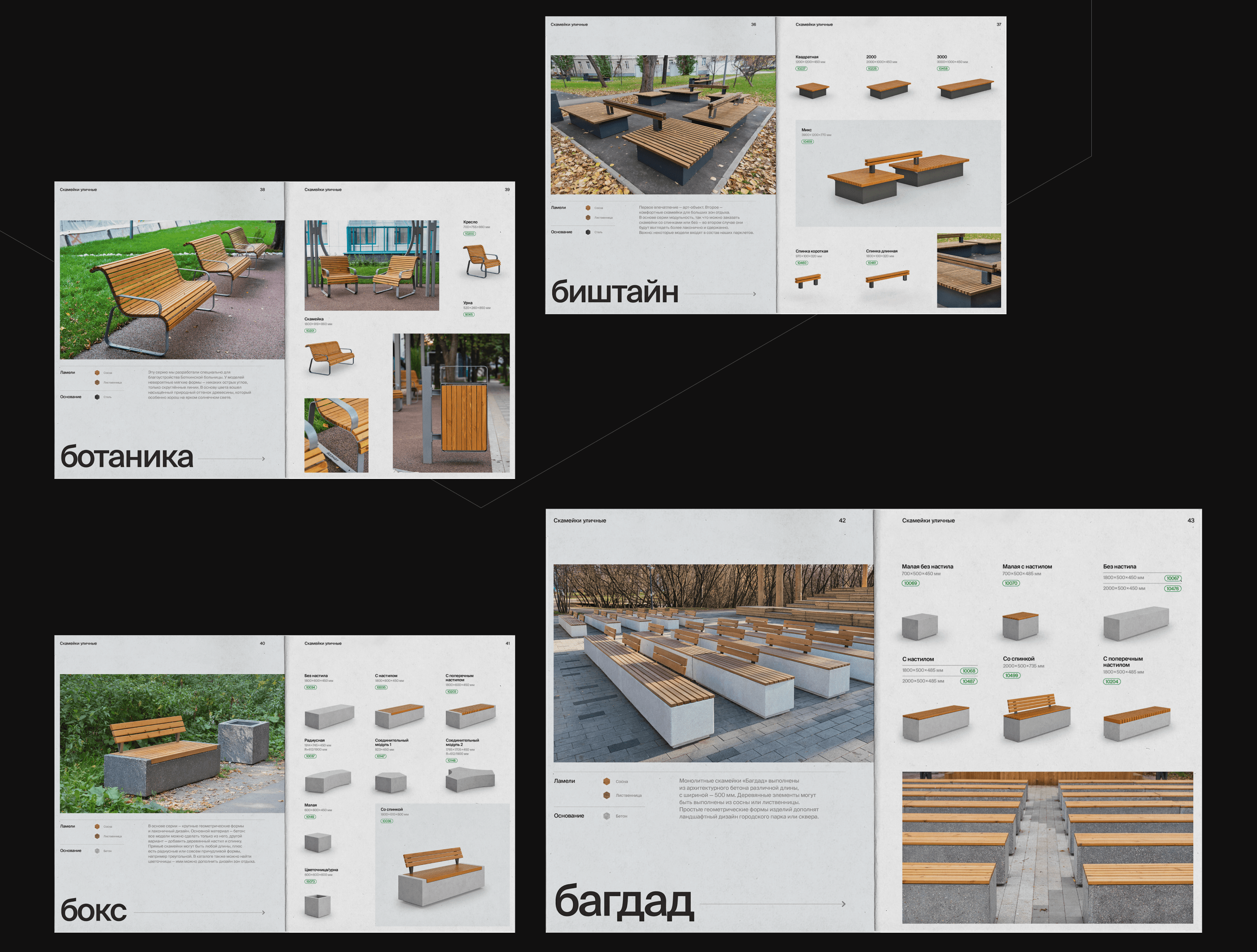Click the arrow next to багдад title
The image size is (1257, 952).
[843, 904]
